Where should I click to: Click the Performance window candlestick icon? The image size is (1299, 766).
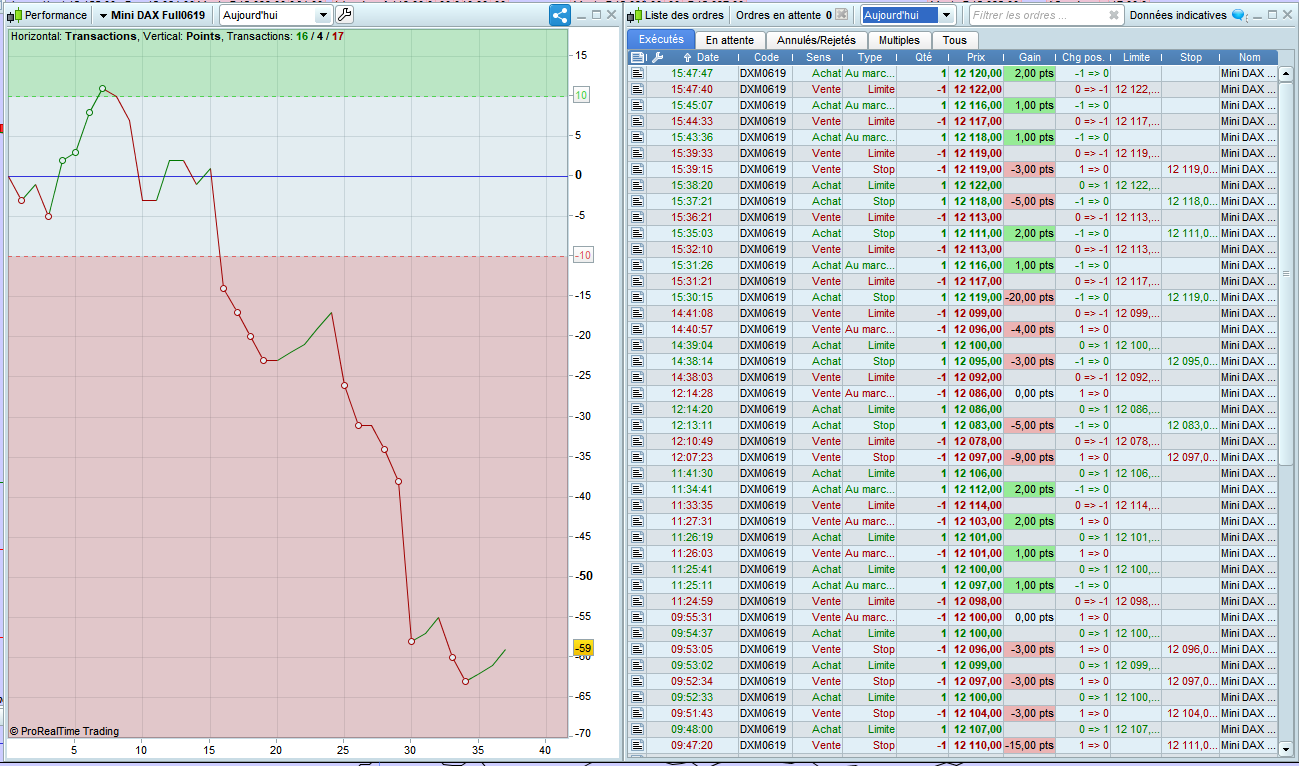pyautogui.click(x=15, y=15)
